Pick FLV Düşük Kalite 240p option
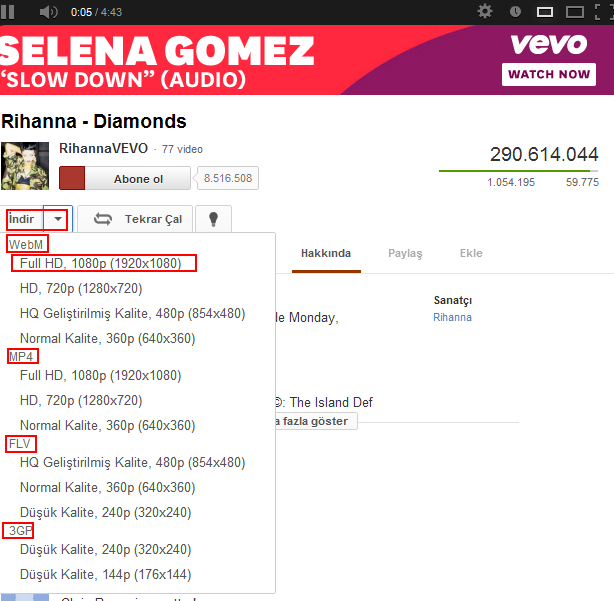 pos(106,512)
